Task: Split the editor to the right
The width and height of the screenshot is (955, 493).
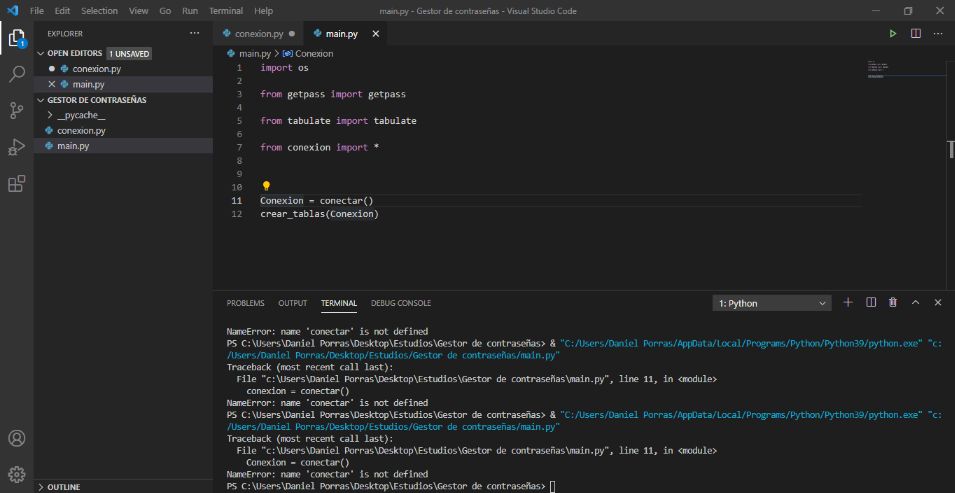Action: point(915,33)
